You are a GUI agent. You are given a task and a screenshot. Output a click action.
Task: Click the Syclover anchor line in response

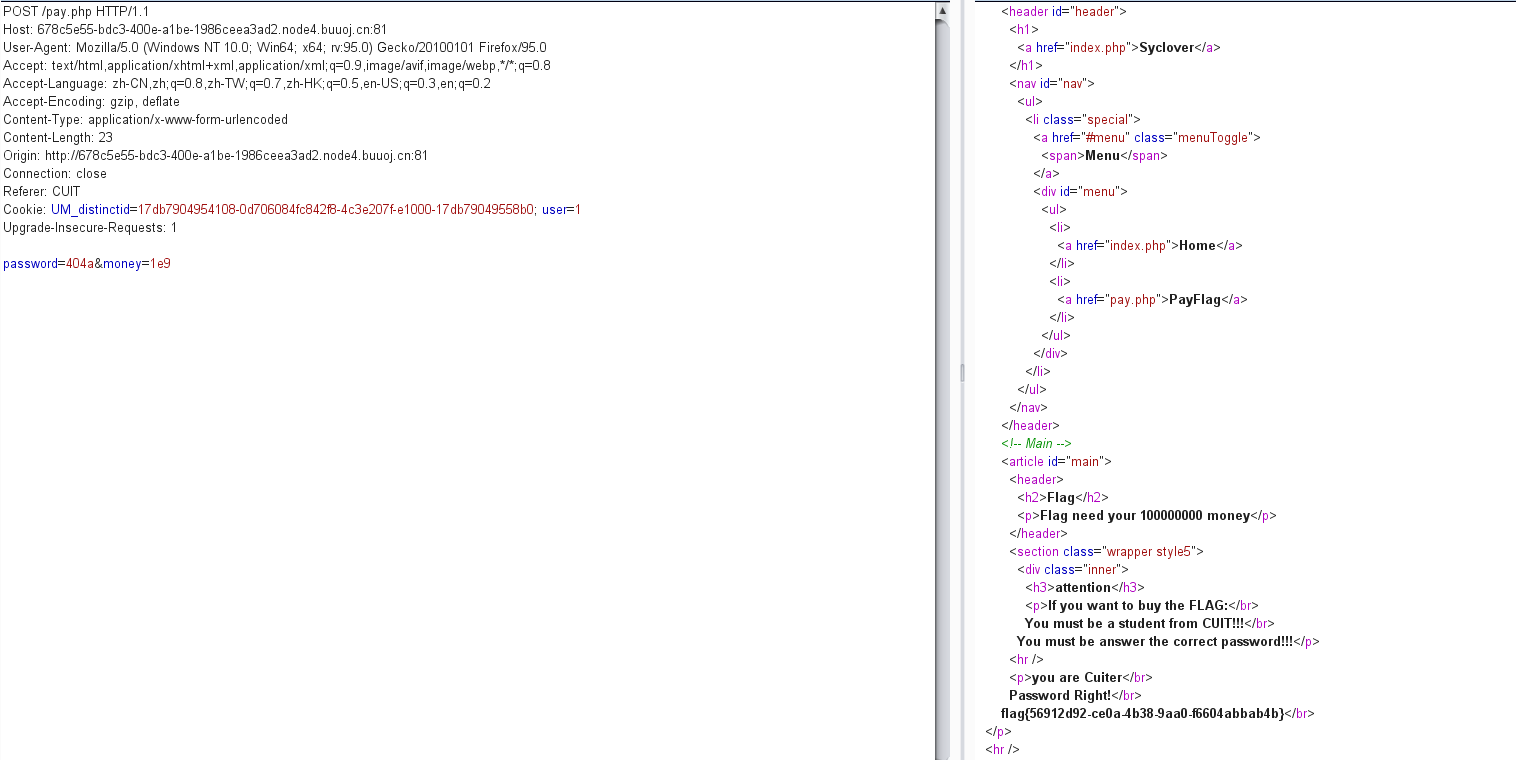click(1119, 48)
